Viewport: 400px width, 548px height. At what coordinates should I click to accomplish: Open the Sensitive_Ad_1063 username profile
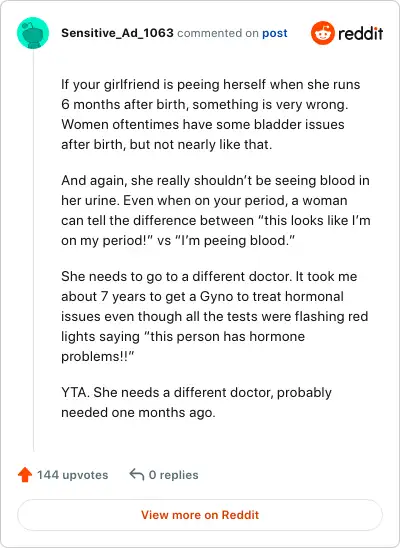(117, 33)
